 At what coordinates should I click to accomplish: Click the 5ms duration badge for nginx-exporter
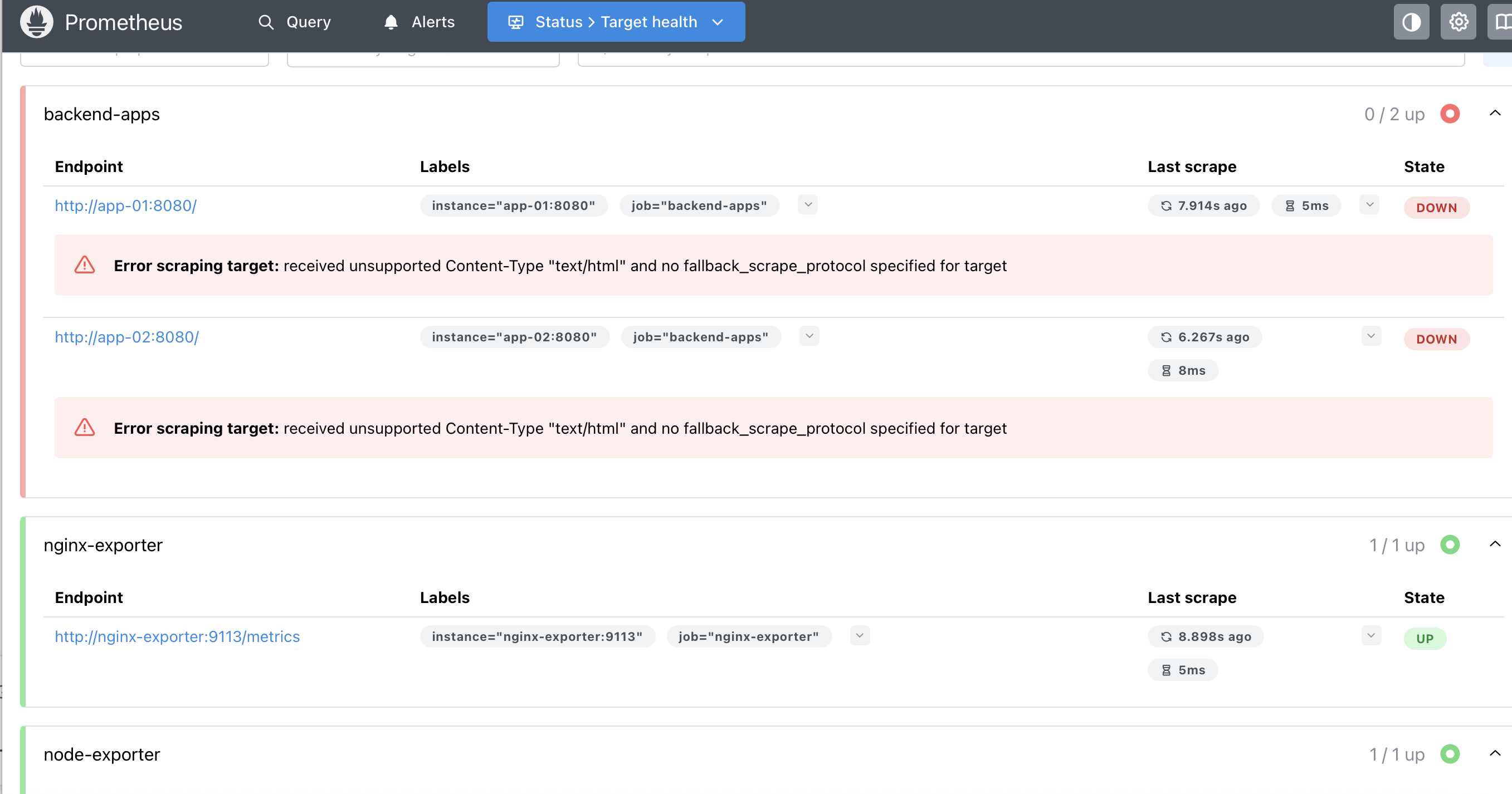[x=1182, y=670]
